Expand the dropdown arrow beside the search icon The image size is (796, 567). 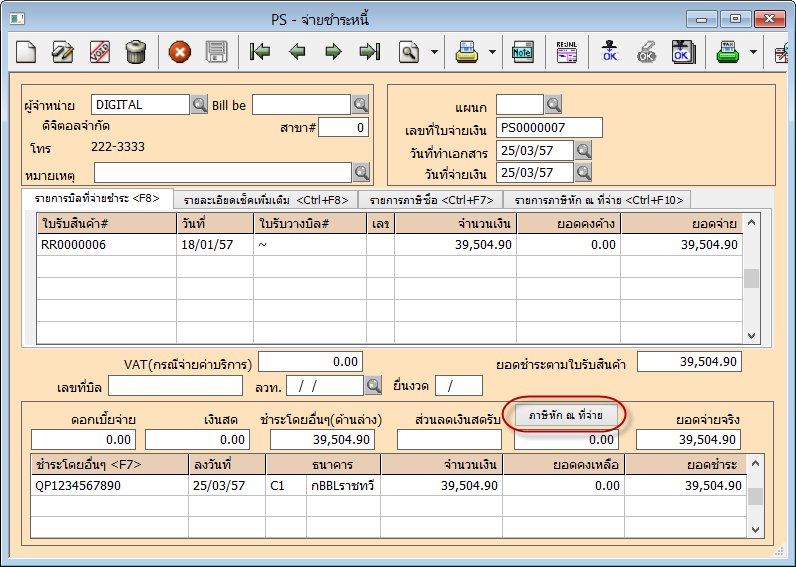click(434, 51)
